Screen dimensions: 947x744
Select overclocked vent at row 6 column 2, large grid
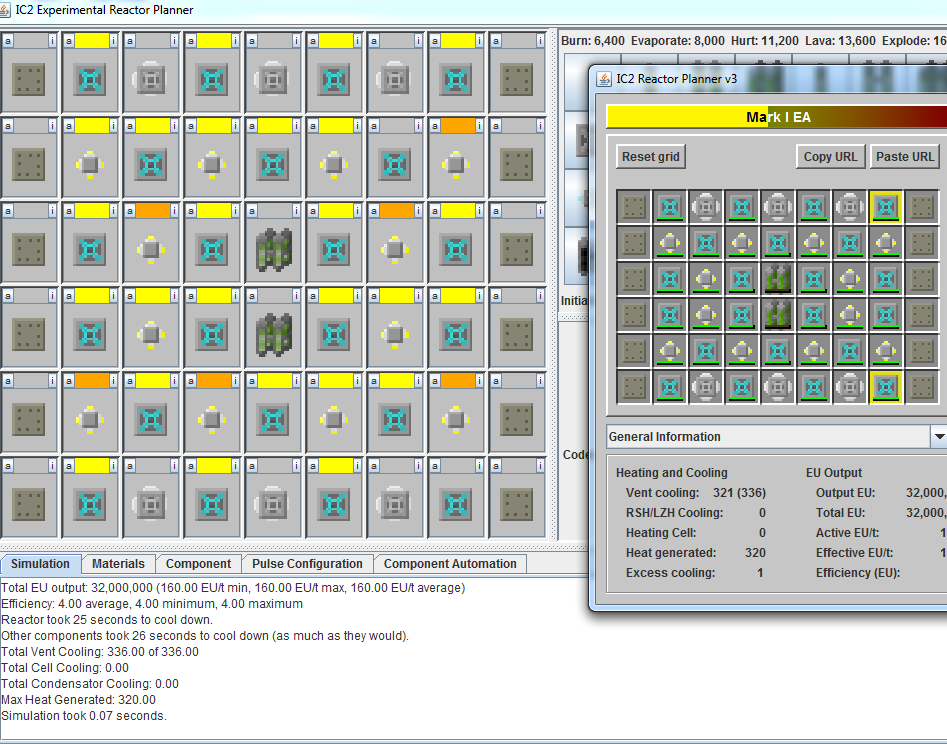[x=90, y=505]
